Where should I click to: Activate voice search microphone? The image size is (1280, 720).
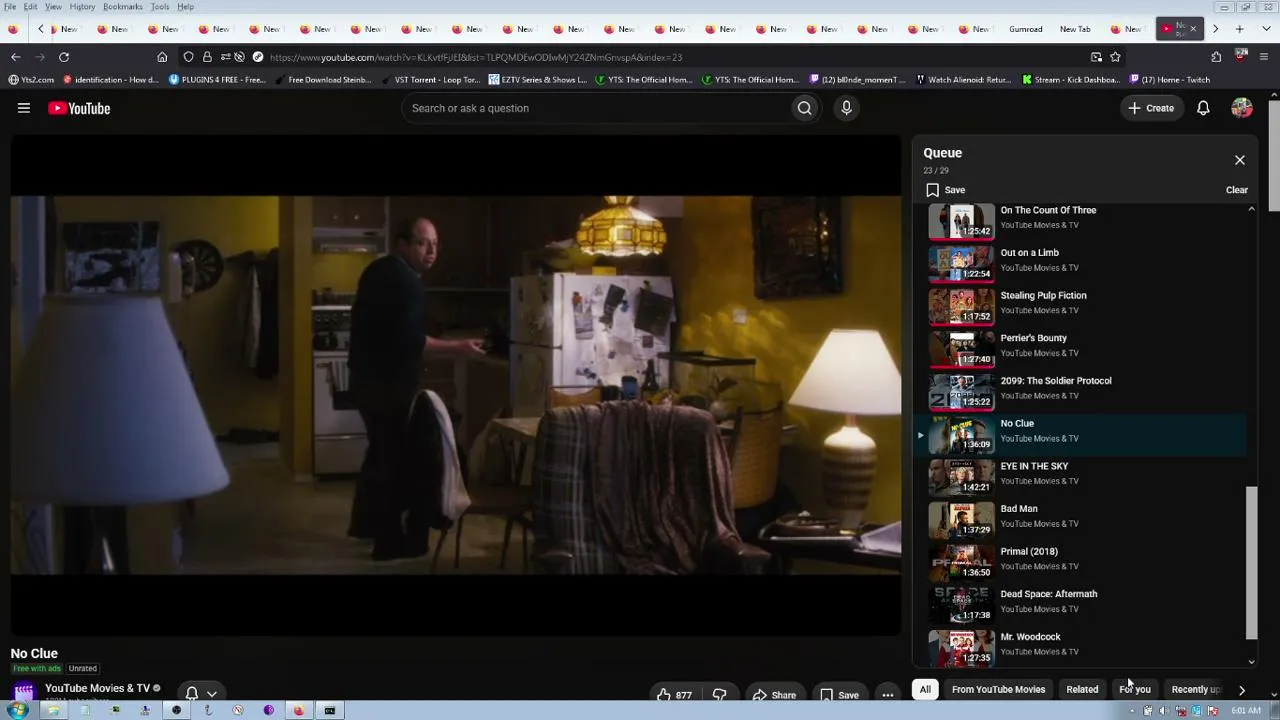pyautogui.click(x=846, y=108)
